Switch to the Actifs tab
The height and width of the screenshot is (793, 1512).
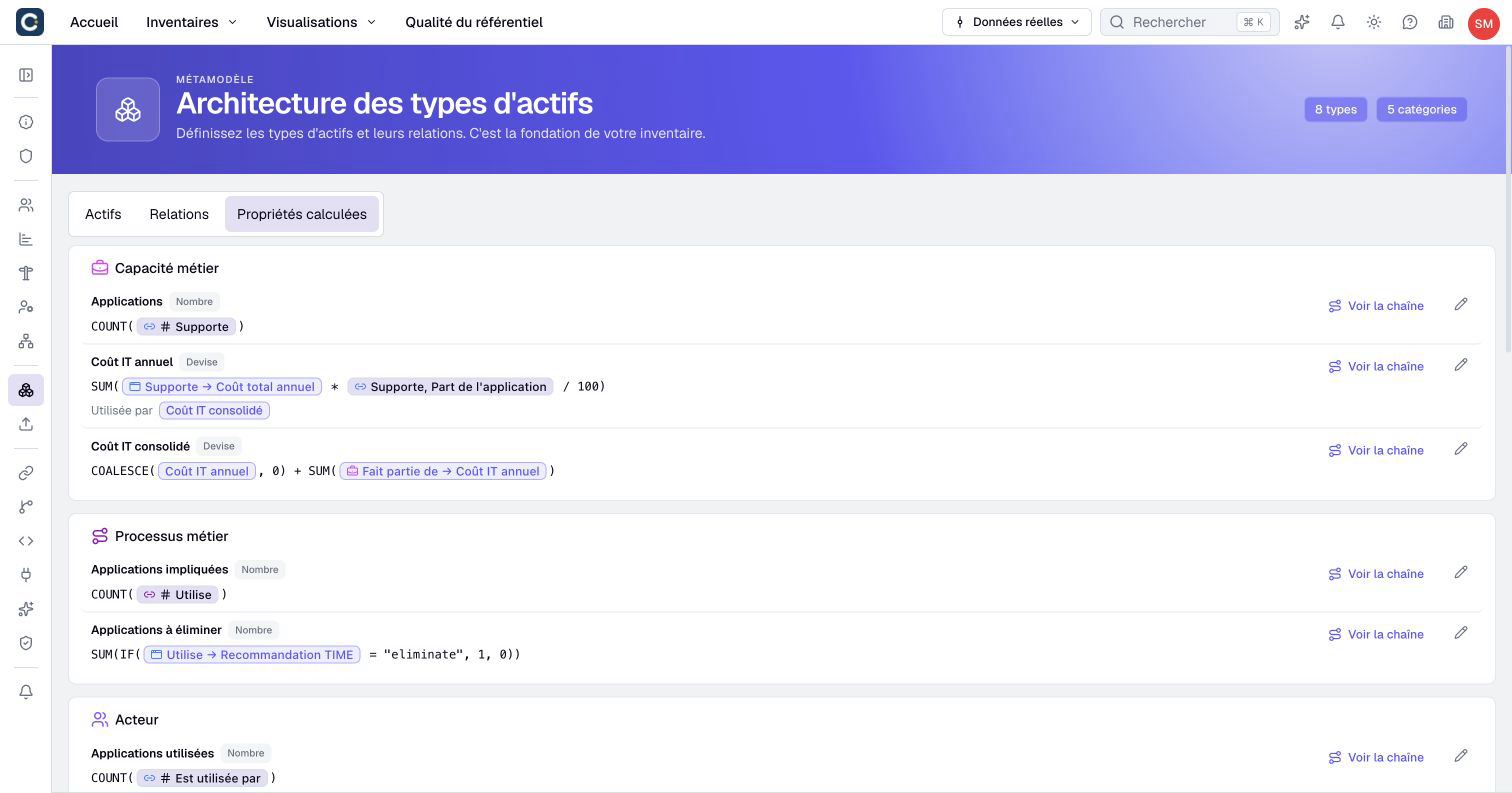(x=103, y=214)
